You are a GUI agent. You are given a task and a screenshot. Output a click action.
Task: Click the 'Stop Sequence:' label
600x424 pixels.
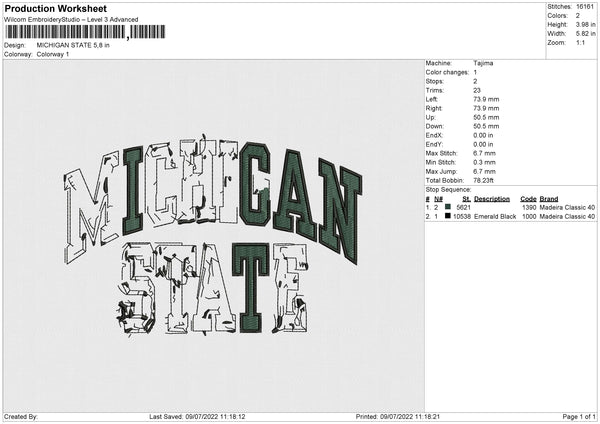click(x=448, y=190)
